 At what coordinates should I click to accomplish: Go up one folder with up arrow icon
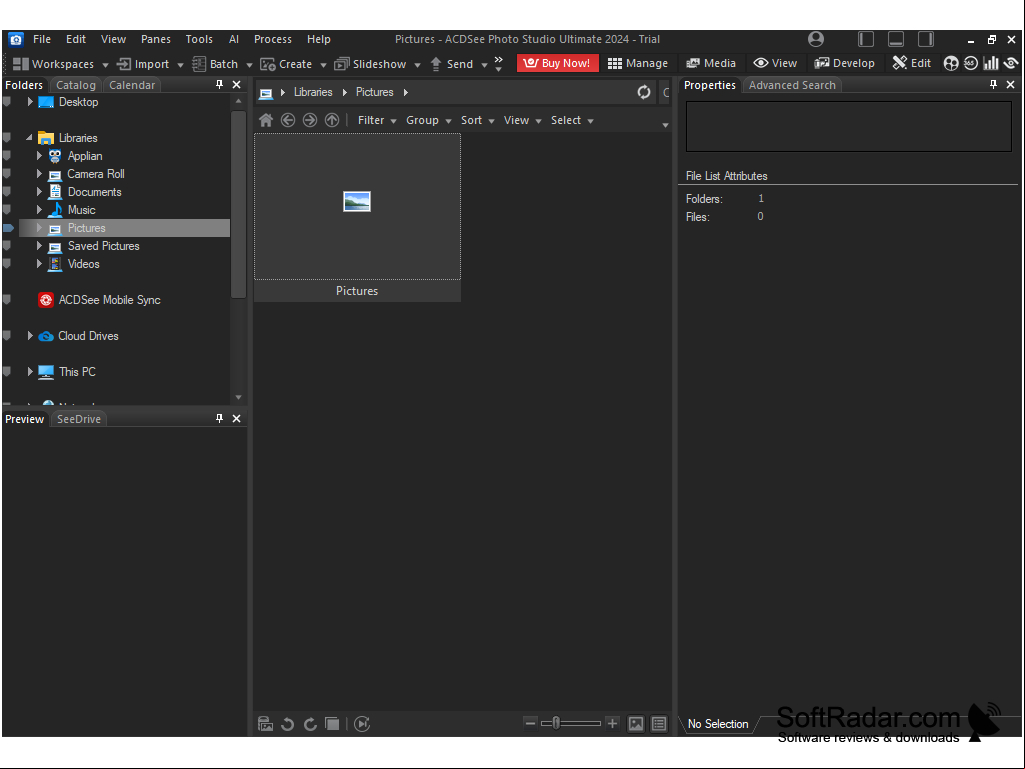(x=332, y=120)
